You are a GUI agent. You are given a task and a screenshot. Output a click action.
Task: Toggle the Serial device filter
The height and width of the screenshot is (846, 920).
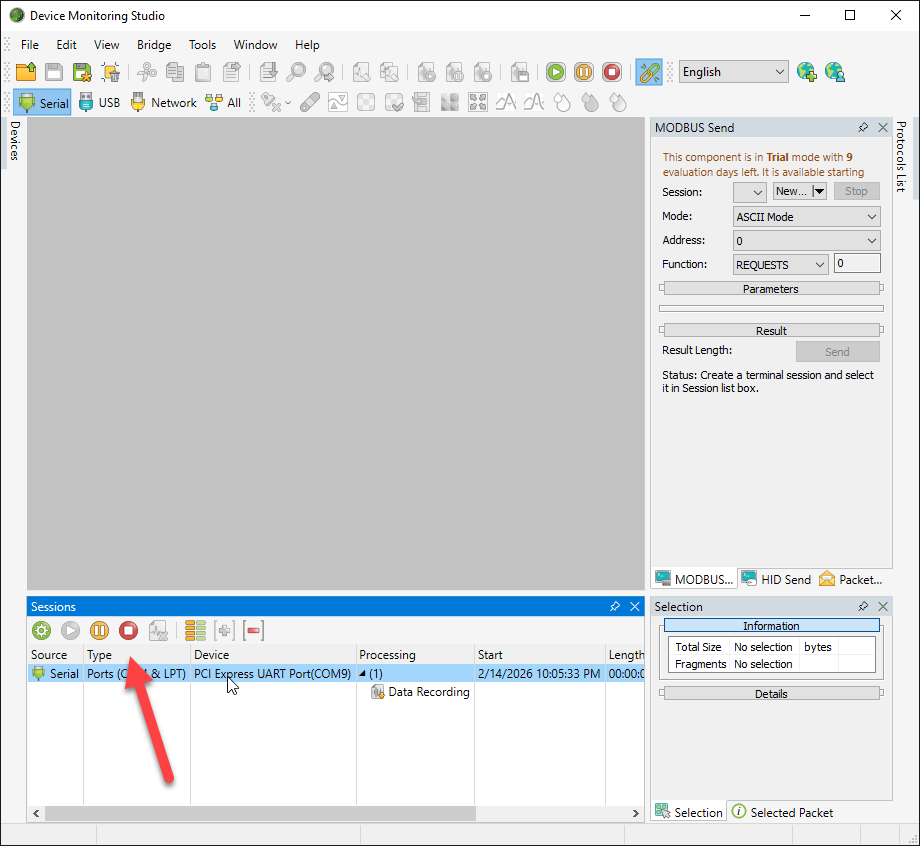point(43,102)
